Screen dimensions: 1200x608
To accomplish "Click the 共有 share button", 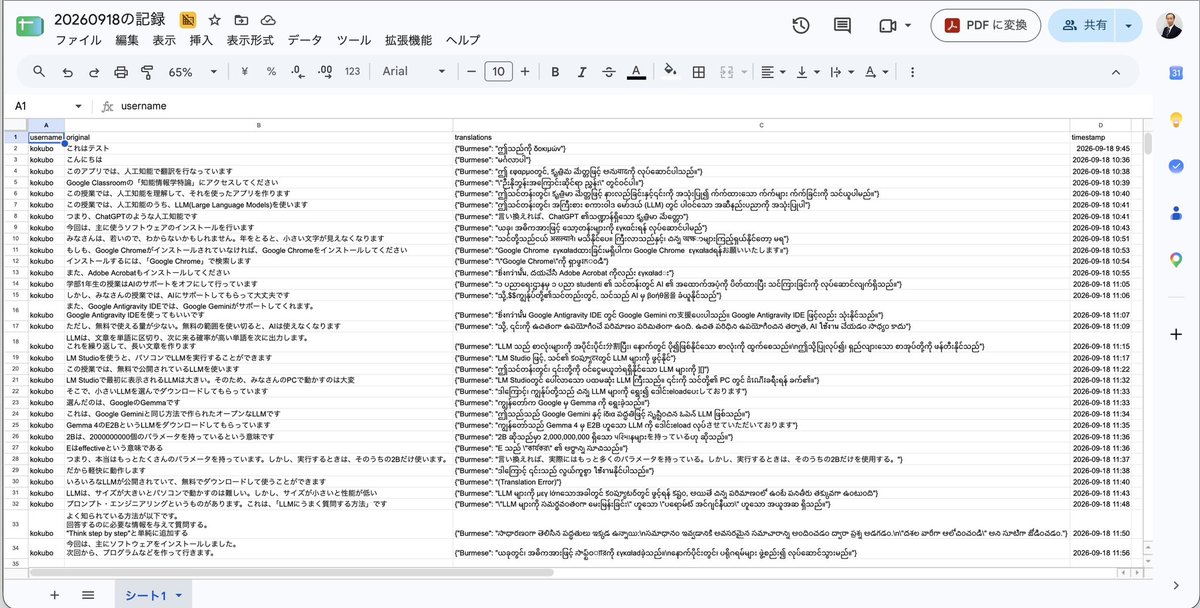I will pyautogui.click(x=1084, y=26).
